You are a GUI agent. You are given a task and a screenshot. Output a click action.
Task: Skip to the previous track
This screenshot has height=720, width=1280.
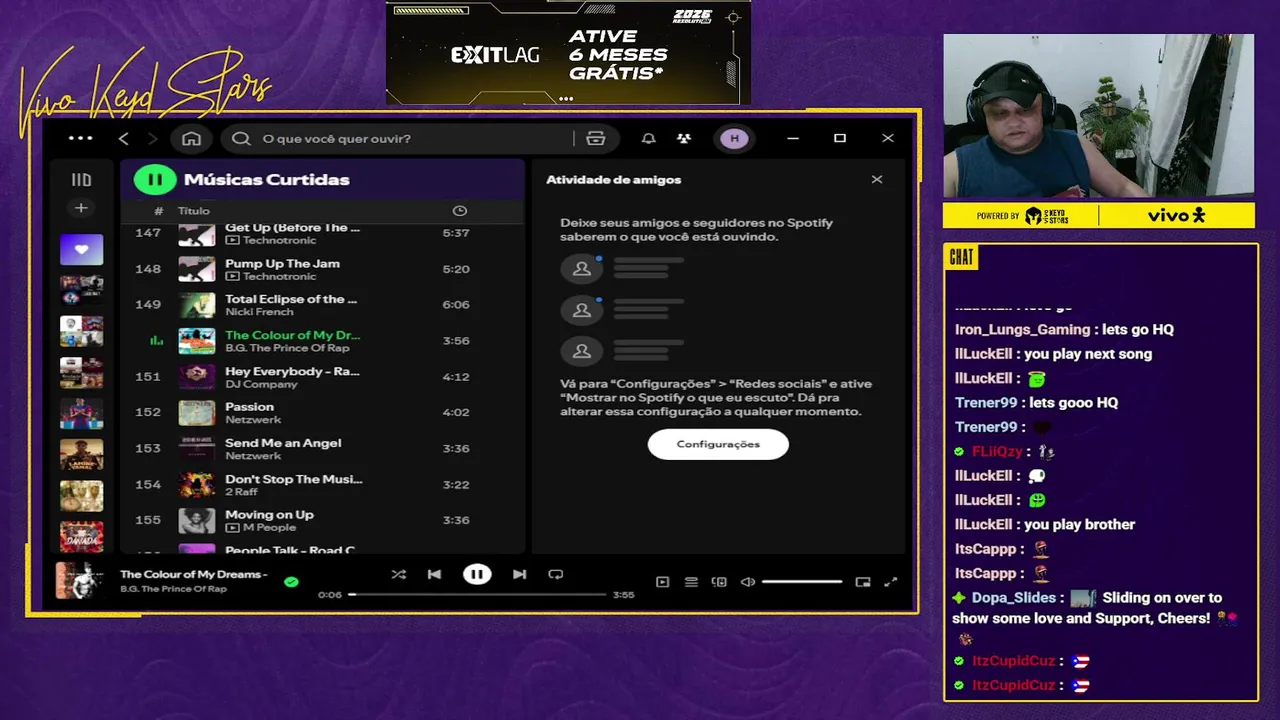click(x=434, y=574)
